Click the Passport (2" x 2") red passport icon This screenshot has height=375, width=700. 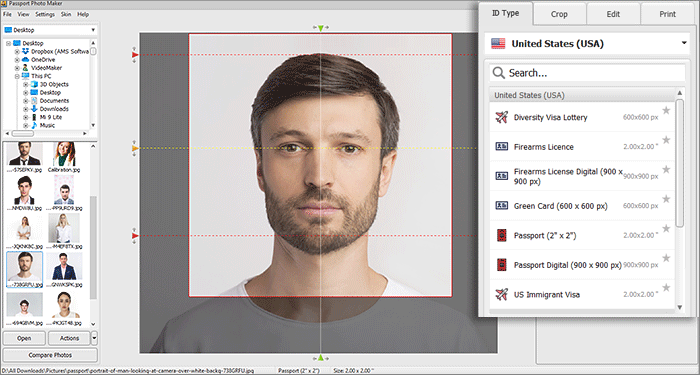click(502, 235)
